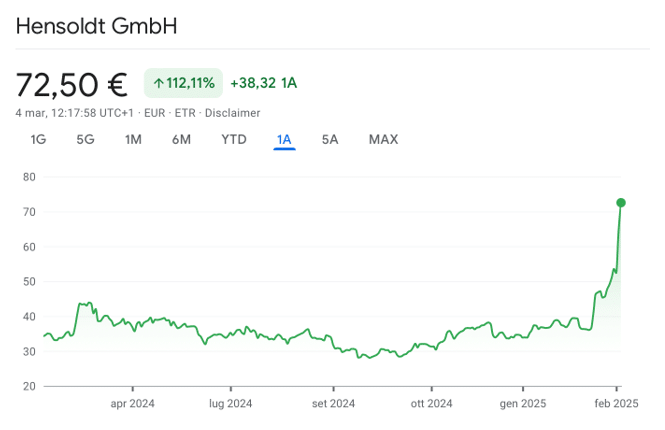Switch to the 6M range tab
The width and height of the screenshot is (665, 430).
[181, 140]
